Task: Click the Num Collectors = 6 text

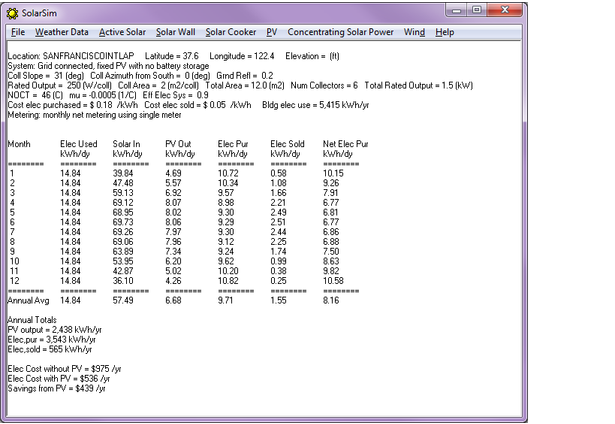Action: click(x=324, y=86)
